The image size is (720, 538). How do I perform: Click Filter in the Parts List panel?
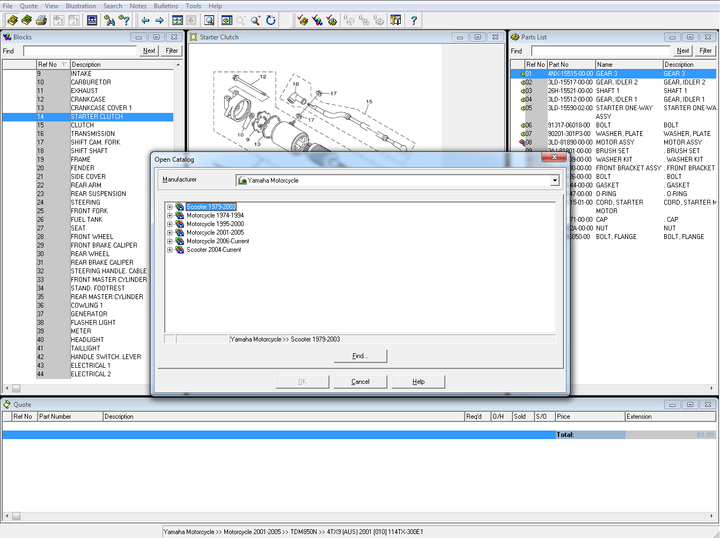[705, 51]
